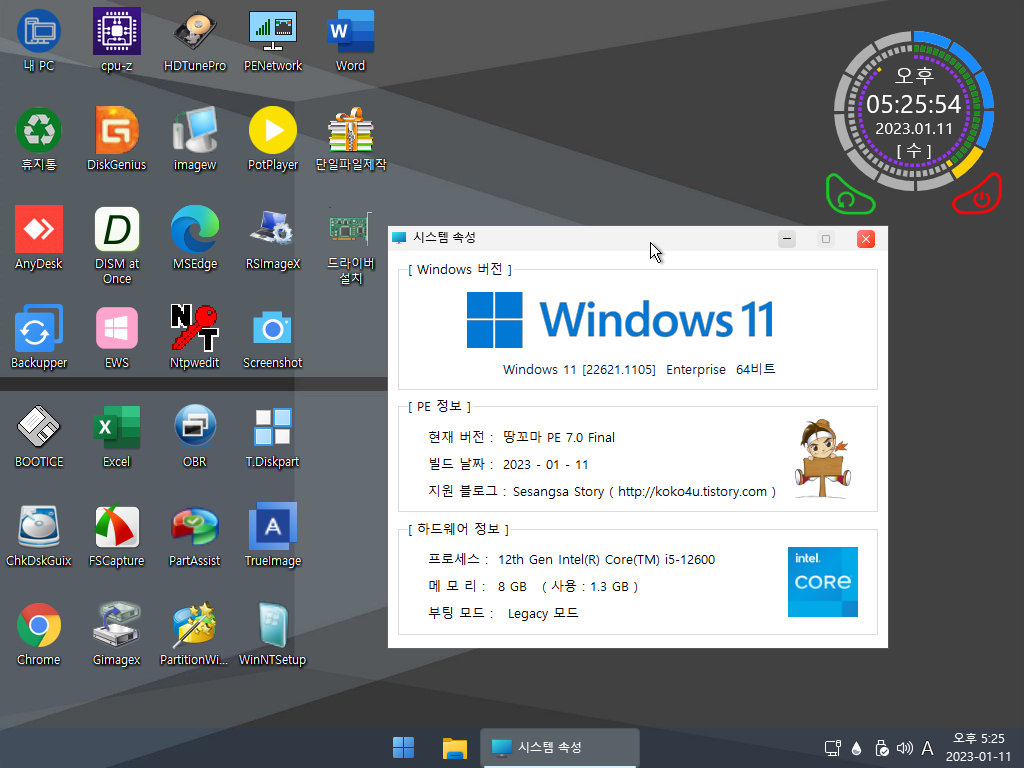Open DISM at Once icon

coord(117,245)
